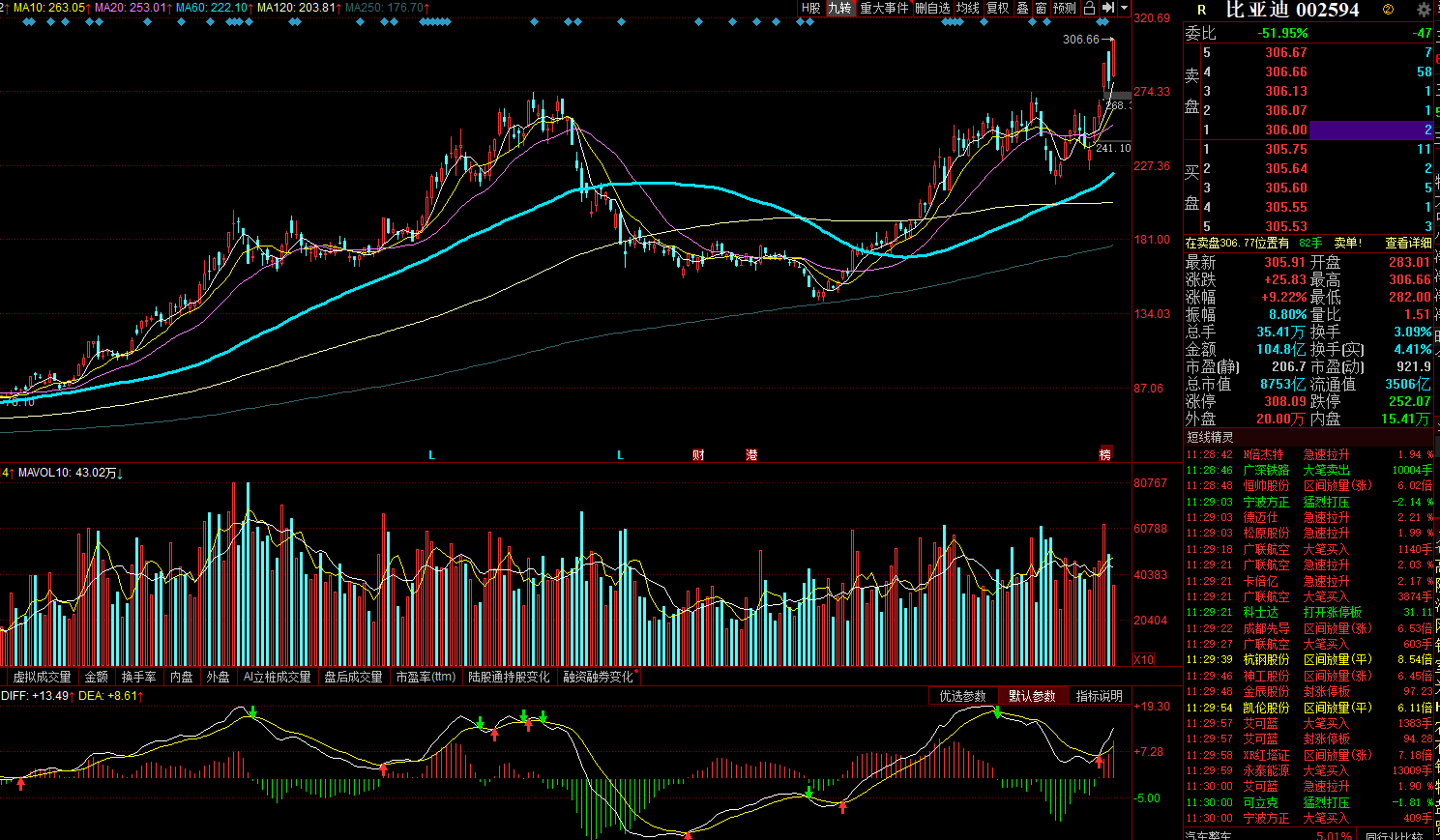Click the lock icon in chart toolbar
This screenshot has width=1440, height=840.
pos(1090,8)
